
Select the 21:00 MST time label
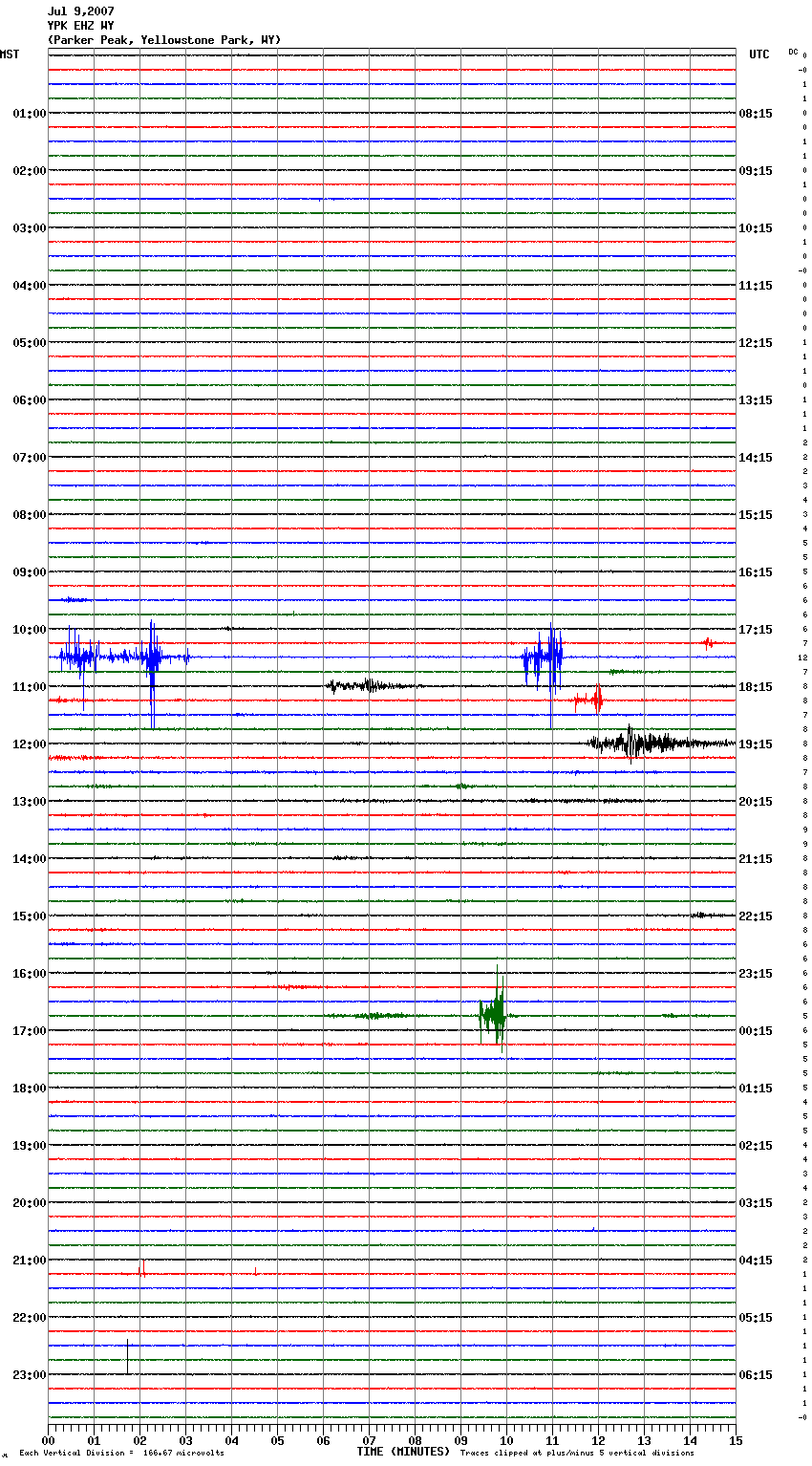tap(29, 1261)
